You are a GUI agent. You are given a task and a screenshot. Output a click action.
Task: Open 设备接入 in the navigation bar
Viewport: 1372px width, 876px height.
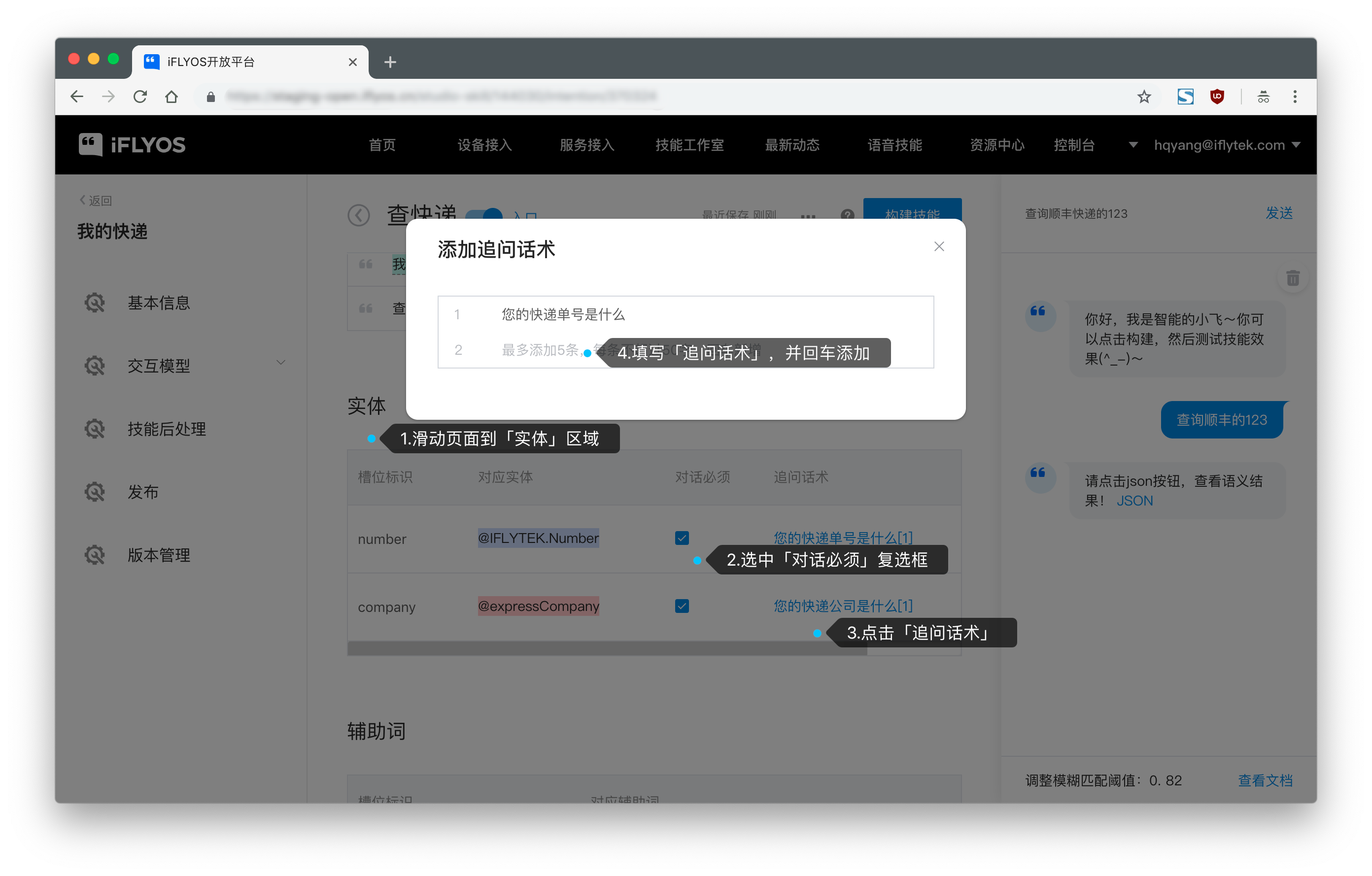[x=484, y=145]
